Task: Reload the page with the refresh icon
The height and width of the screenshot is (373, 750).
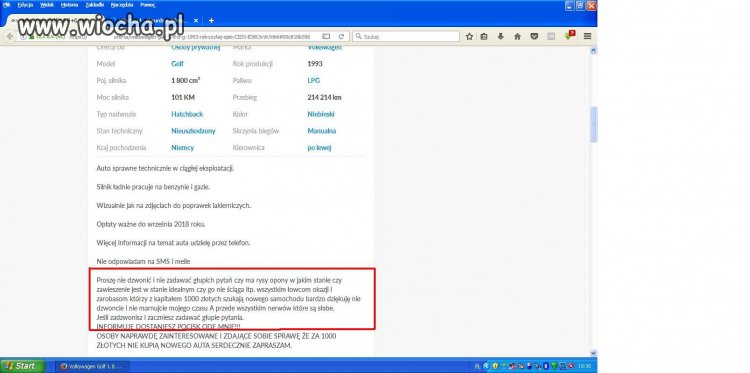Action: (342, 36)
